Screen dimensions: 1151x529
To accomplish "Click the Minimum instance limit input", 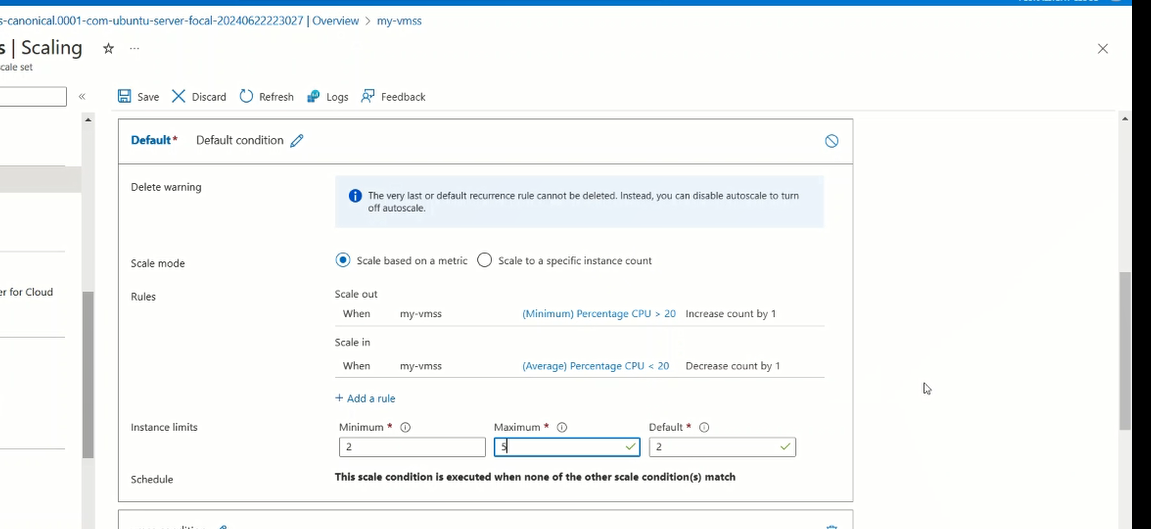I will (x=411, y=447).
